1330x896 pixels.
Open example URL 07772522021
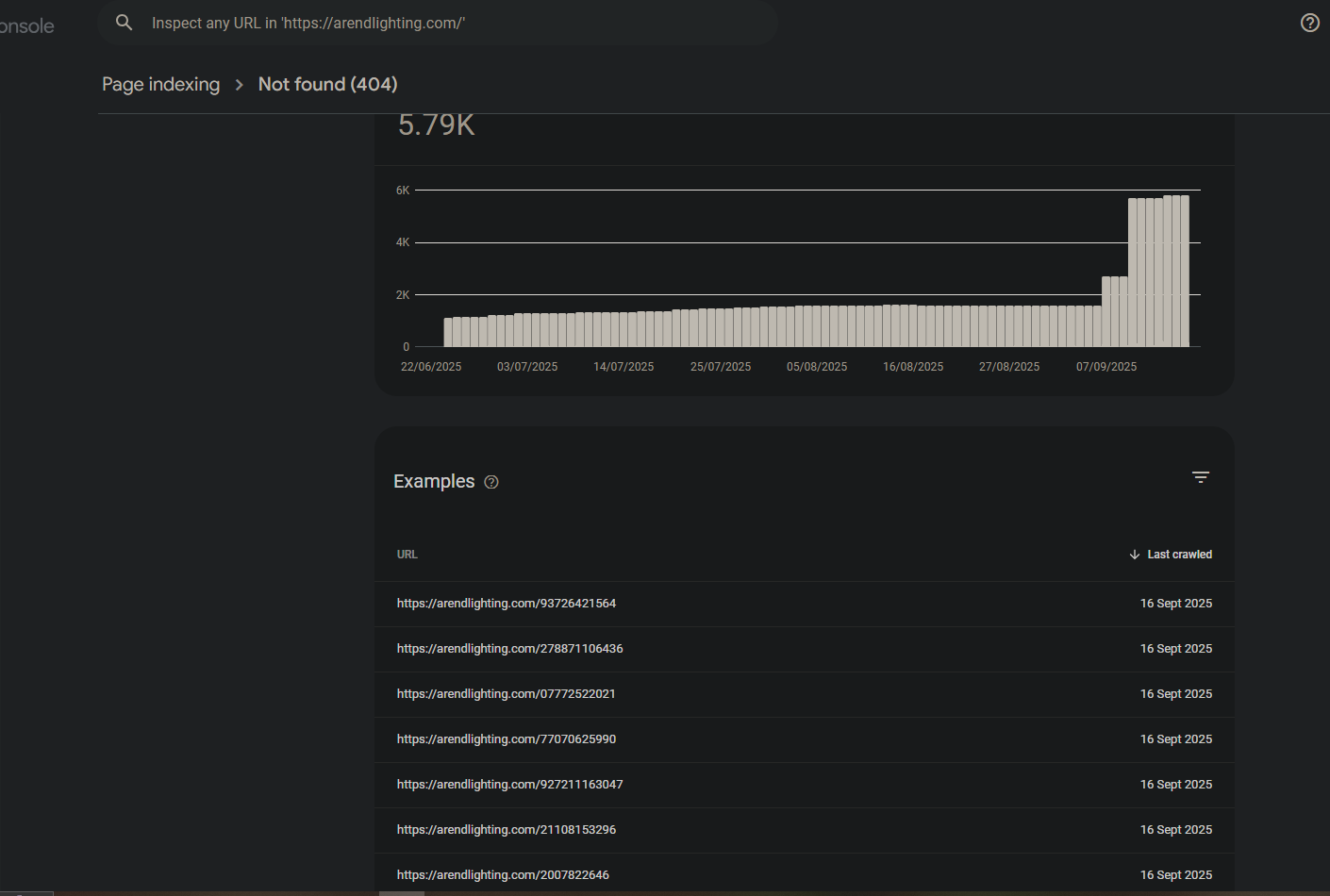pyautogui.click(x=506, y=694)
